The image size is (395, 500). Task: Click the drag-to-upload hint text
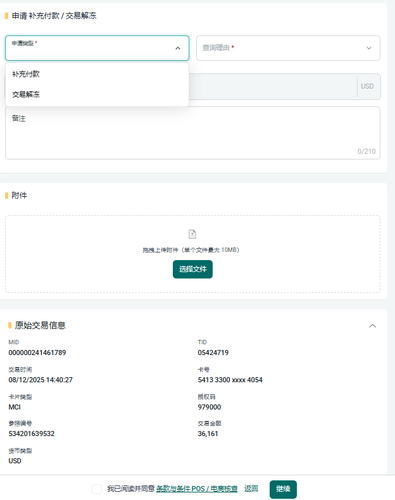coord(191,250)
